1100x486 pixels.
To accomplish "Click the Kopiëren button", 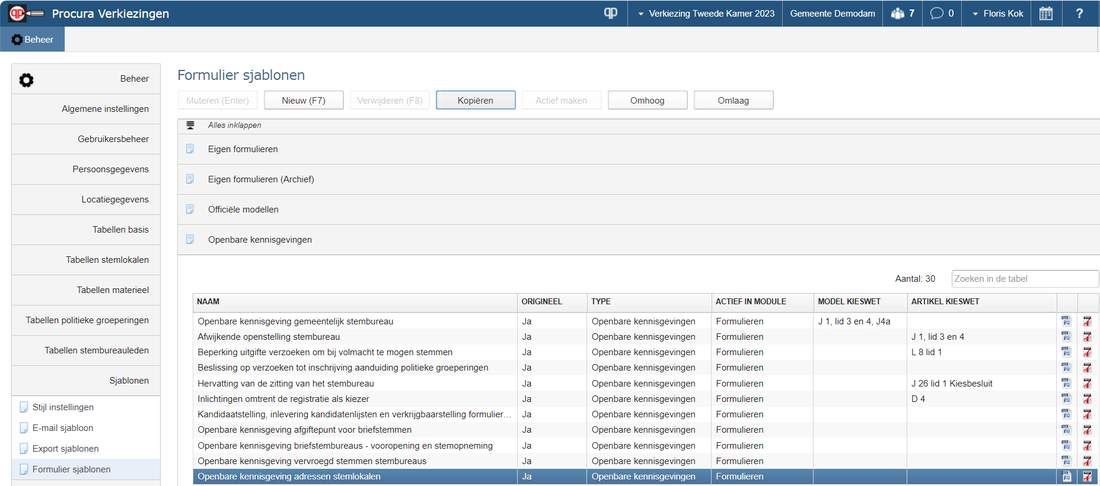I will pos(476,100).
